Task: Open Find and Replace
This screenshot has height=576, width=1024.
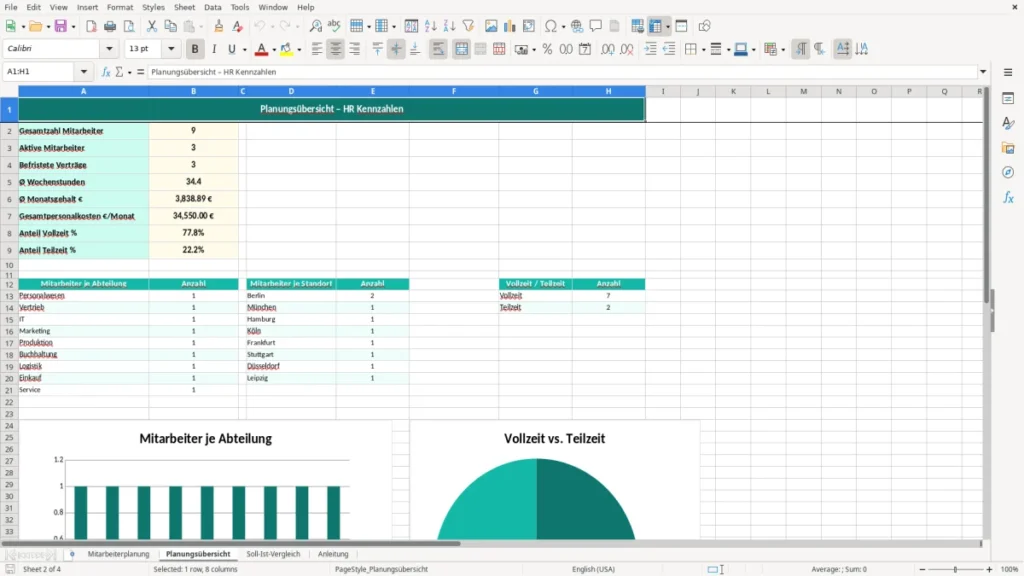Action: tap(315, 26)
